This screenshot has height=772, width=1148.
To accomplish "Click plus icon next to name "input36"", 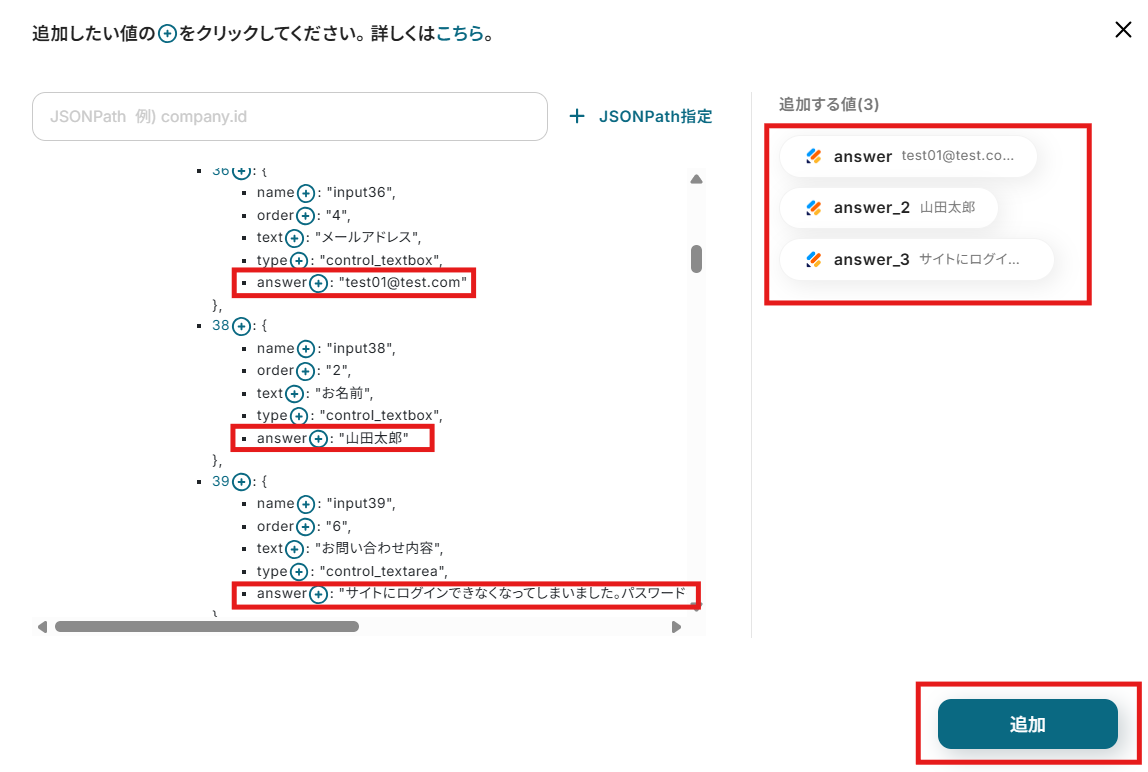I will click(x=306, y=193).
